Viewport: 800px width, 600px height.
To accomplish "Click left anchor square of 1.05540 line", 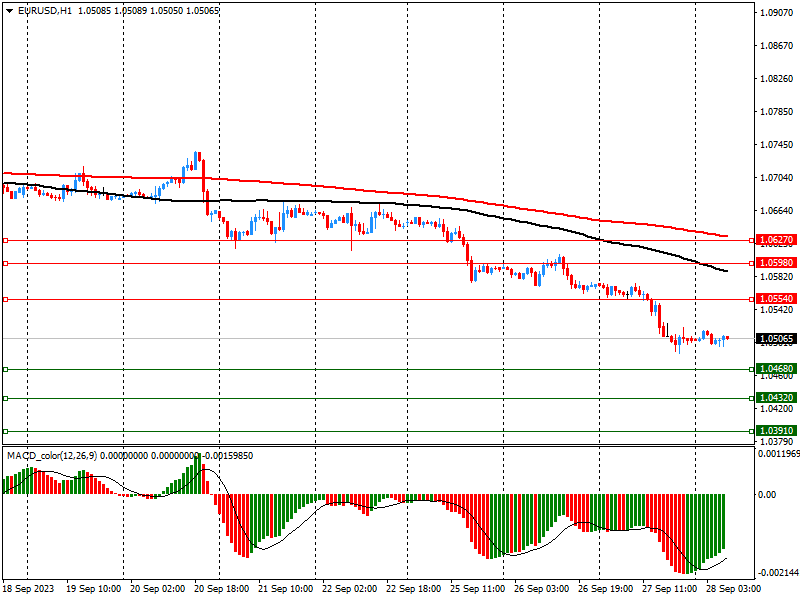I will [x=6, y=299].
